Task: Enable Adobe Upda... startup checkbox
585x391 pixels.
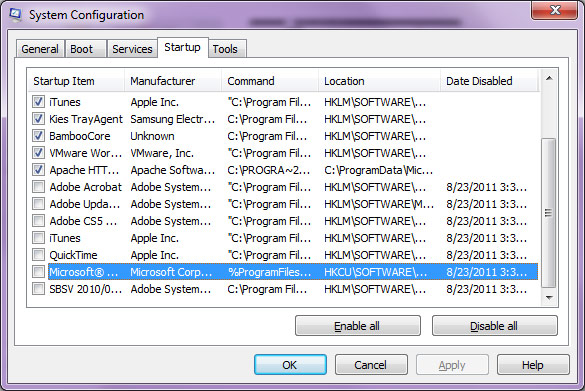Action: 38,204
